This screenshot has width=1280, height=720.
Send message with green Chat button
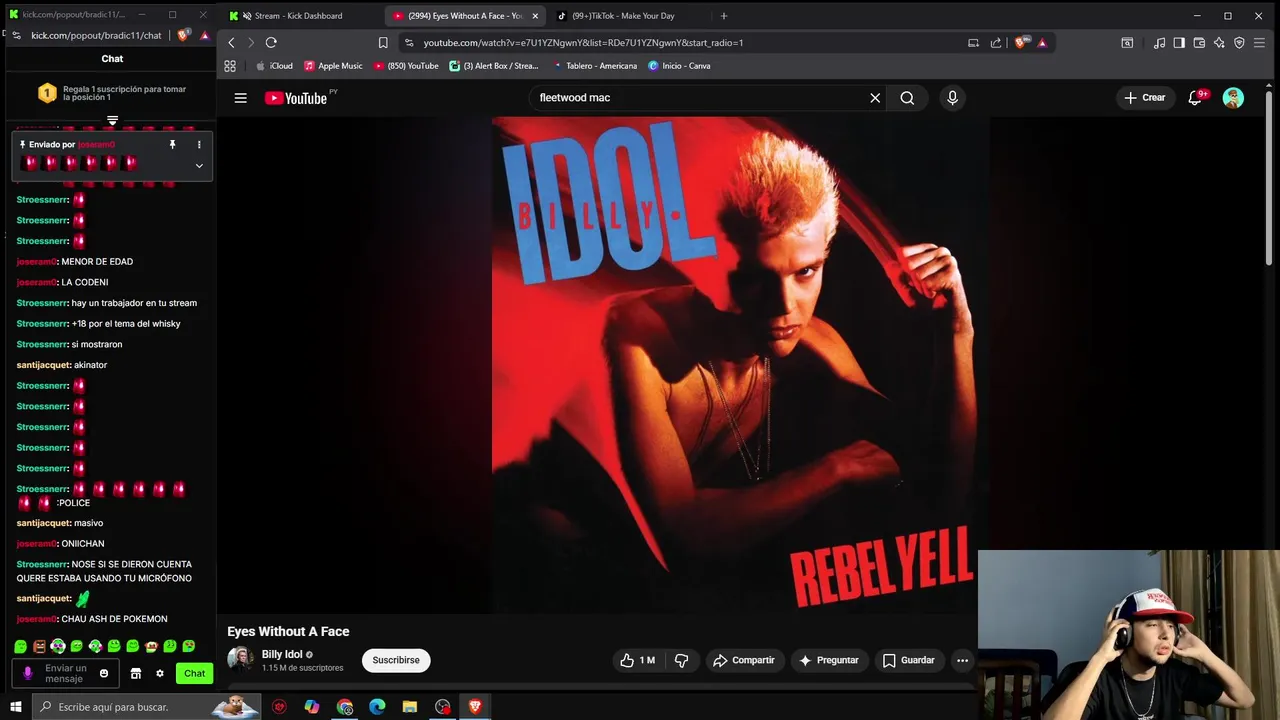coord(194,673)
